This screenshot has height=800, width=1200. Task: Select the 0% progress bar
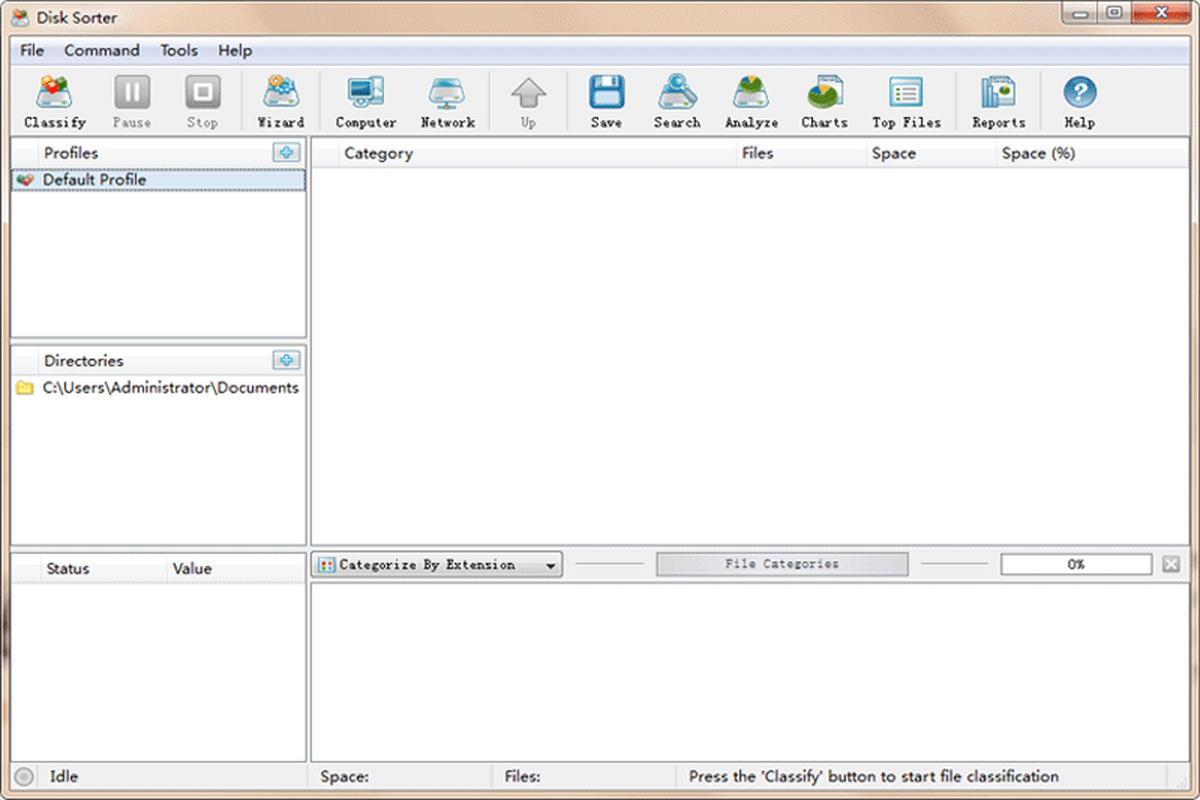pyautogui.click(x=1076, y=564)
